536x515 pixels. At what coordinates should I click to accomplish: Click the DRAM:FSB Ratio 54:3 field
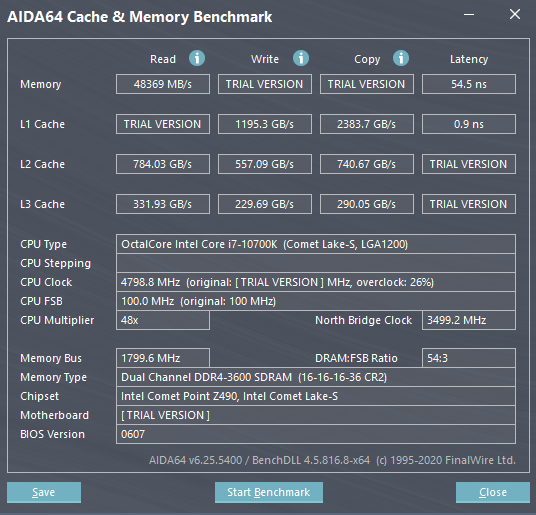coord(469,358)
